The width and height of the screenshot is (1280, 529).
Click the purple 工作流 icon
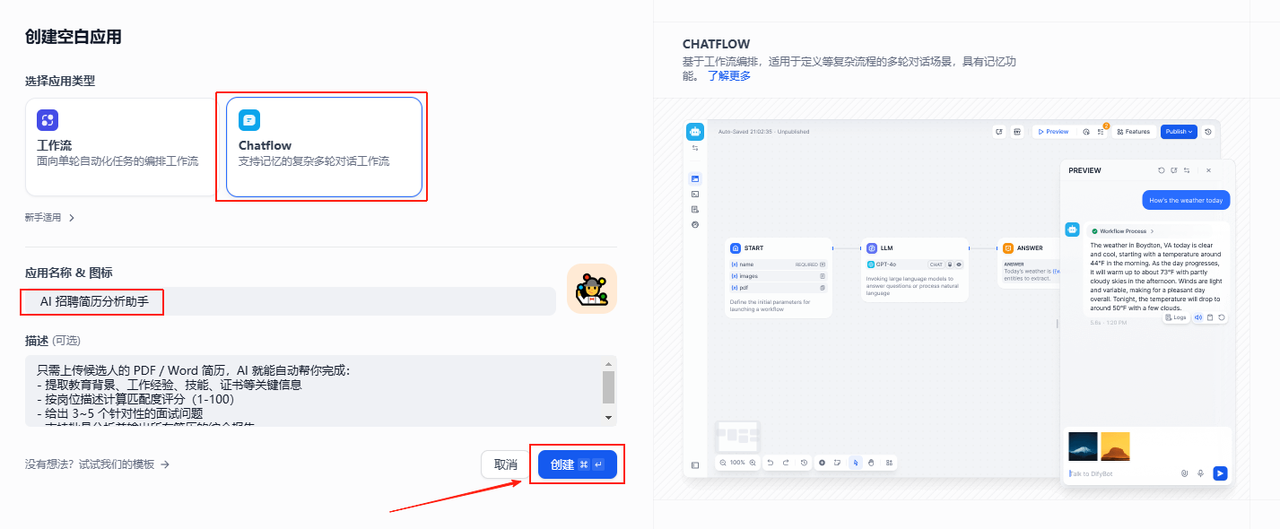48,121
